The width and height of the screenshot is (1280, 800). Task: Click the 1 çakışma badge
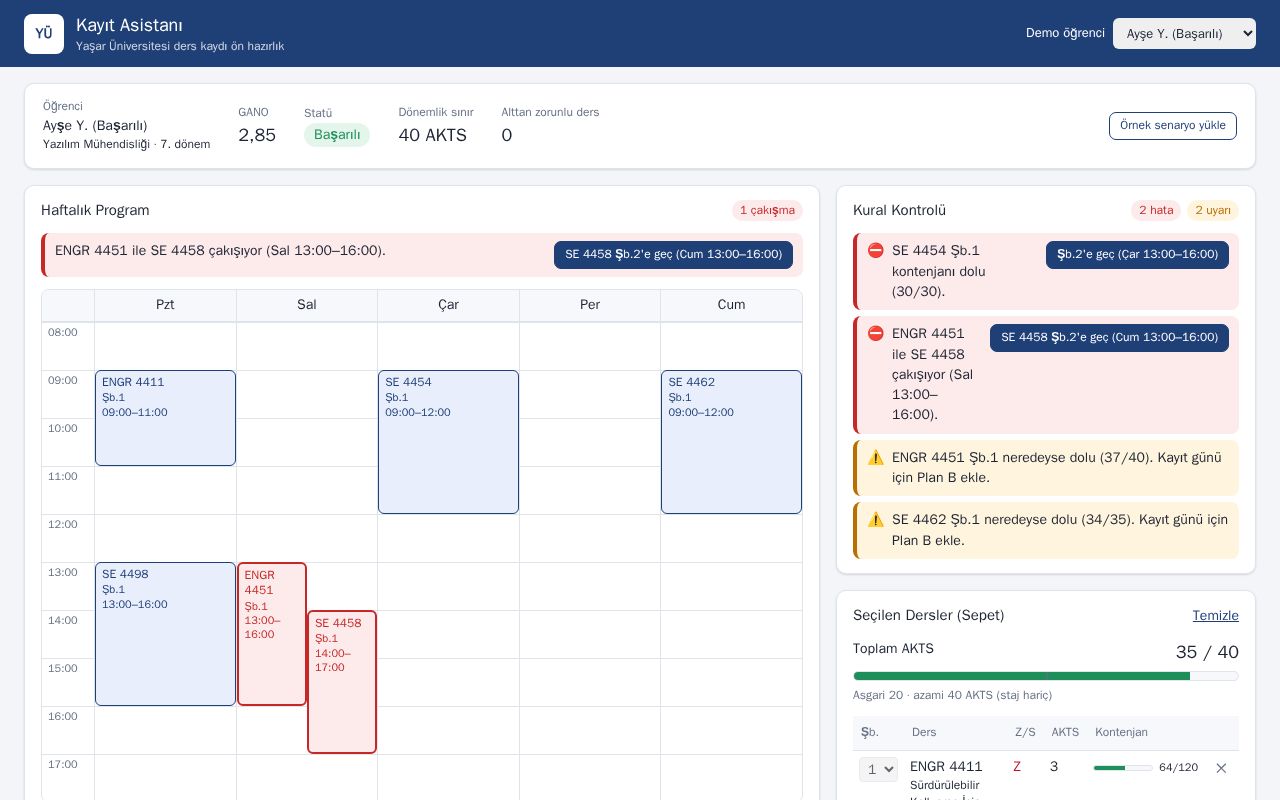click(767, 210)
